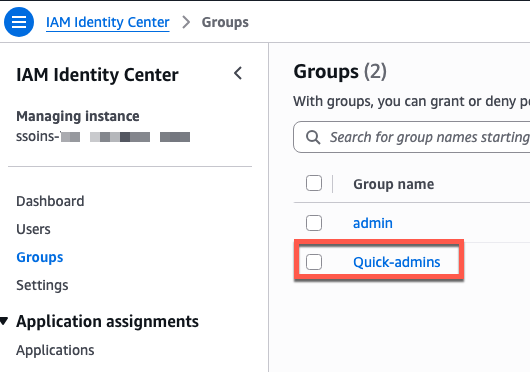The image size is (530, 372).
Task: Go to Users in the sidebar
Action: pos(33,229)
